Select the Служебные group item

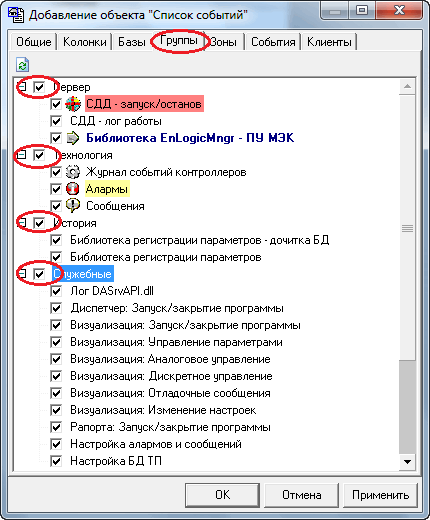click(83, 274)
